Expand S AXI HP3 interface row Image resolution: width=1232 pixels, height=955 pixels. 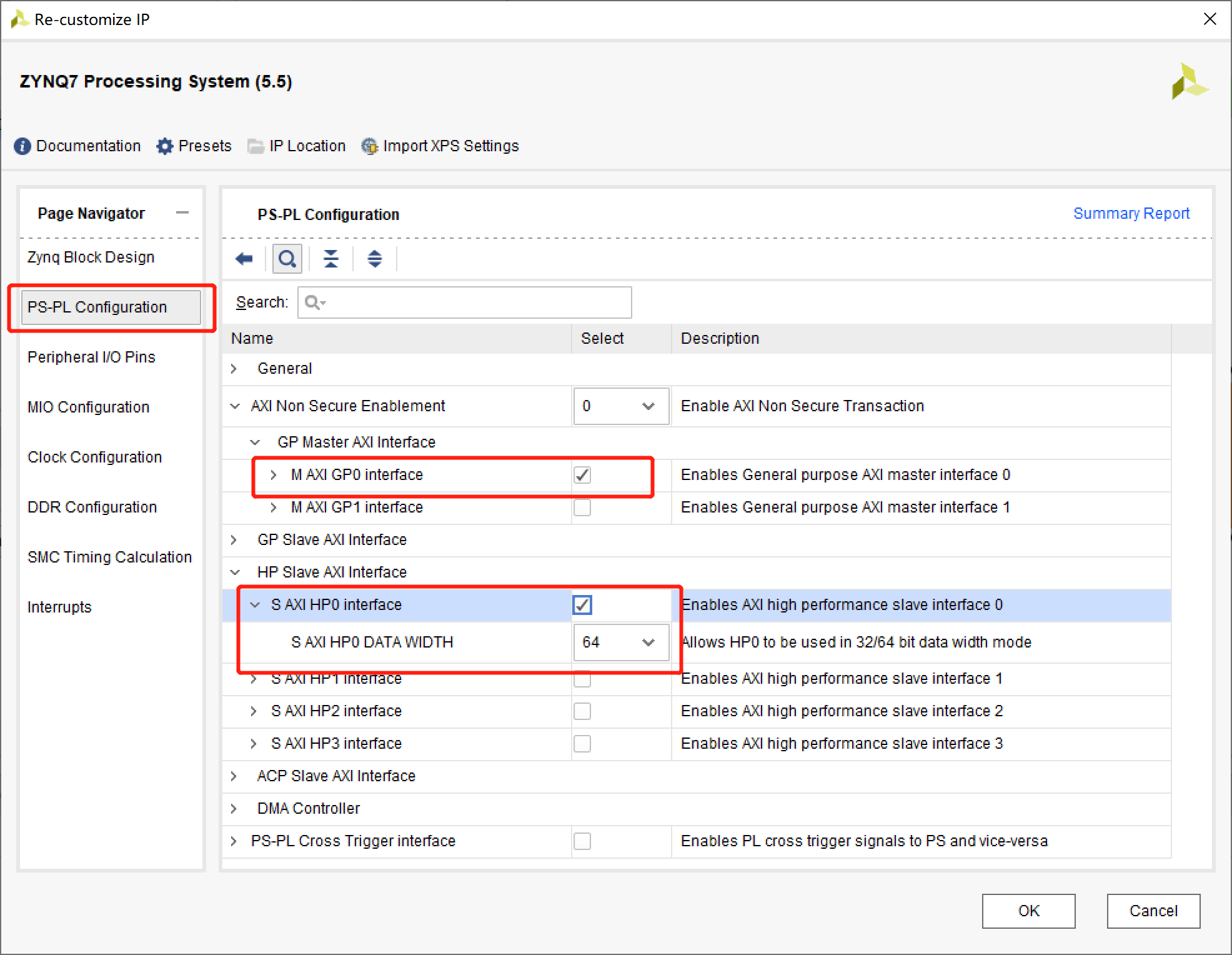pyautogui.click(x=254, y=744)
